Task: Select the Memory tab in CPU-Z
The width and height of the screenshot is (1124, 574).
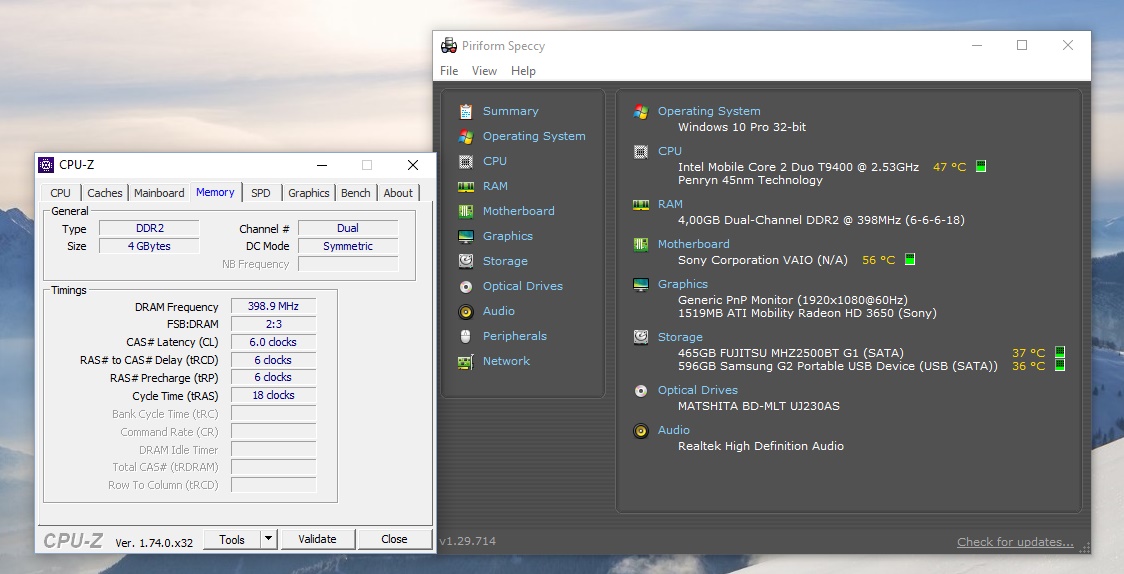Action: tap(215, 192)
